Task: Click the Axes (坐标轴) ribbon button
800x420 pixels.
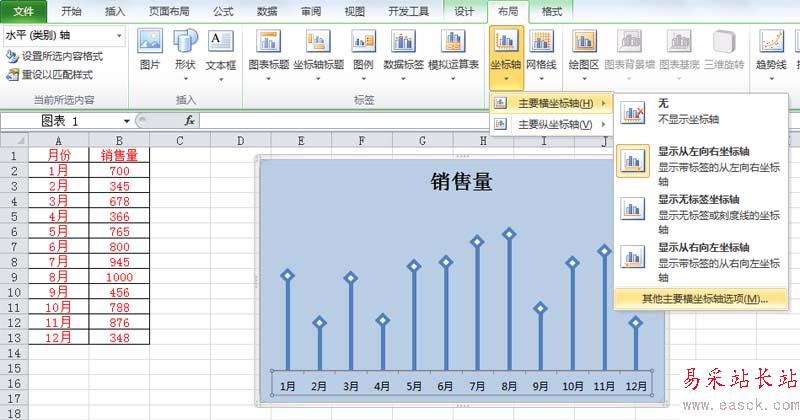Action: [506, 57]
